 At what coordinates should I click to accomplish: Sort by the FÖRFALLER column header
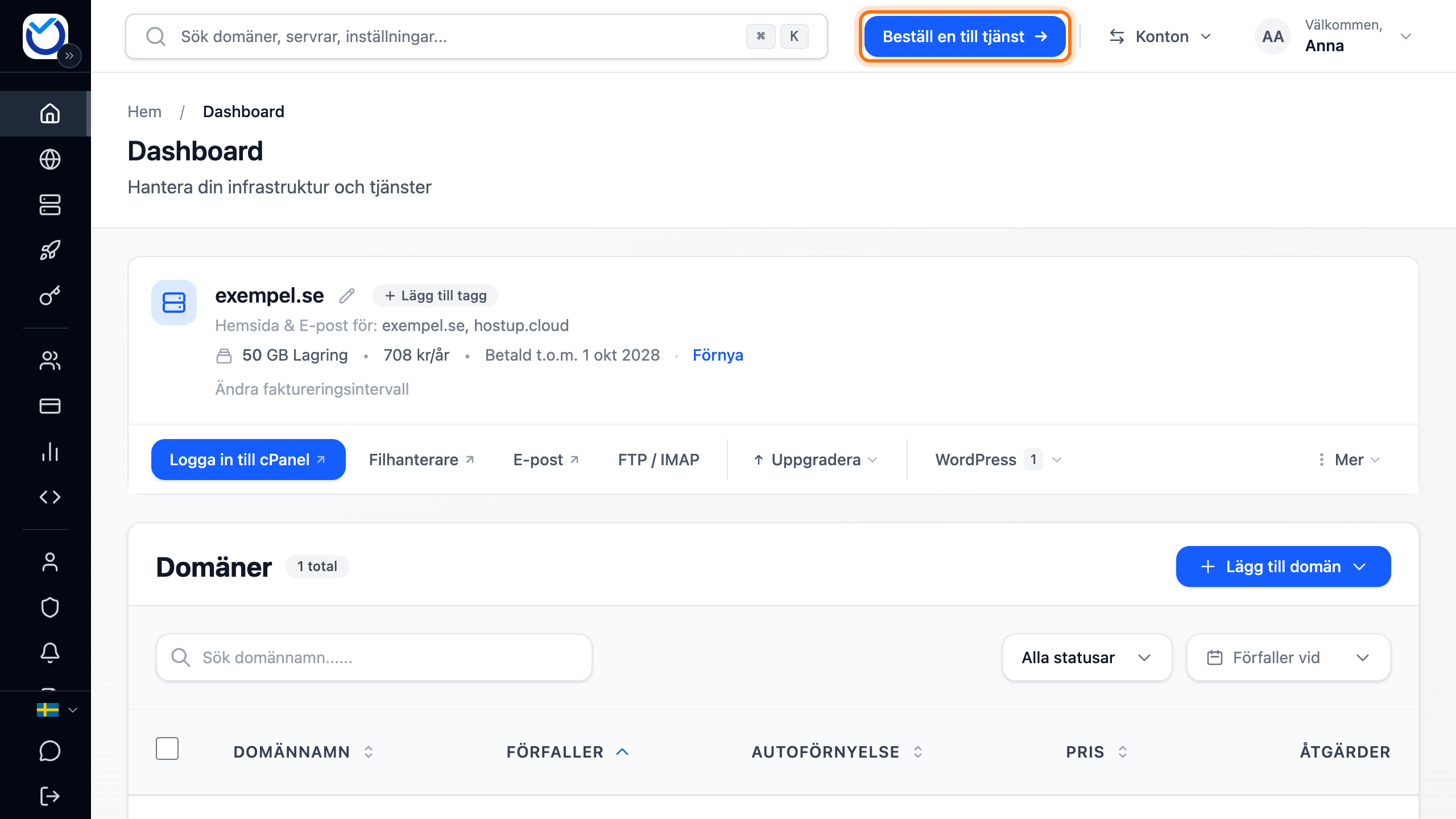click(x=568, y=752)
